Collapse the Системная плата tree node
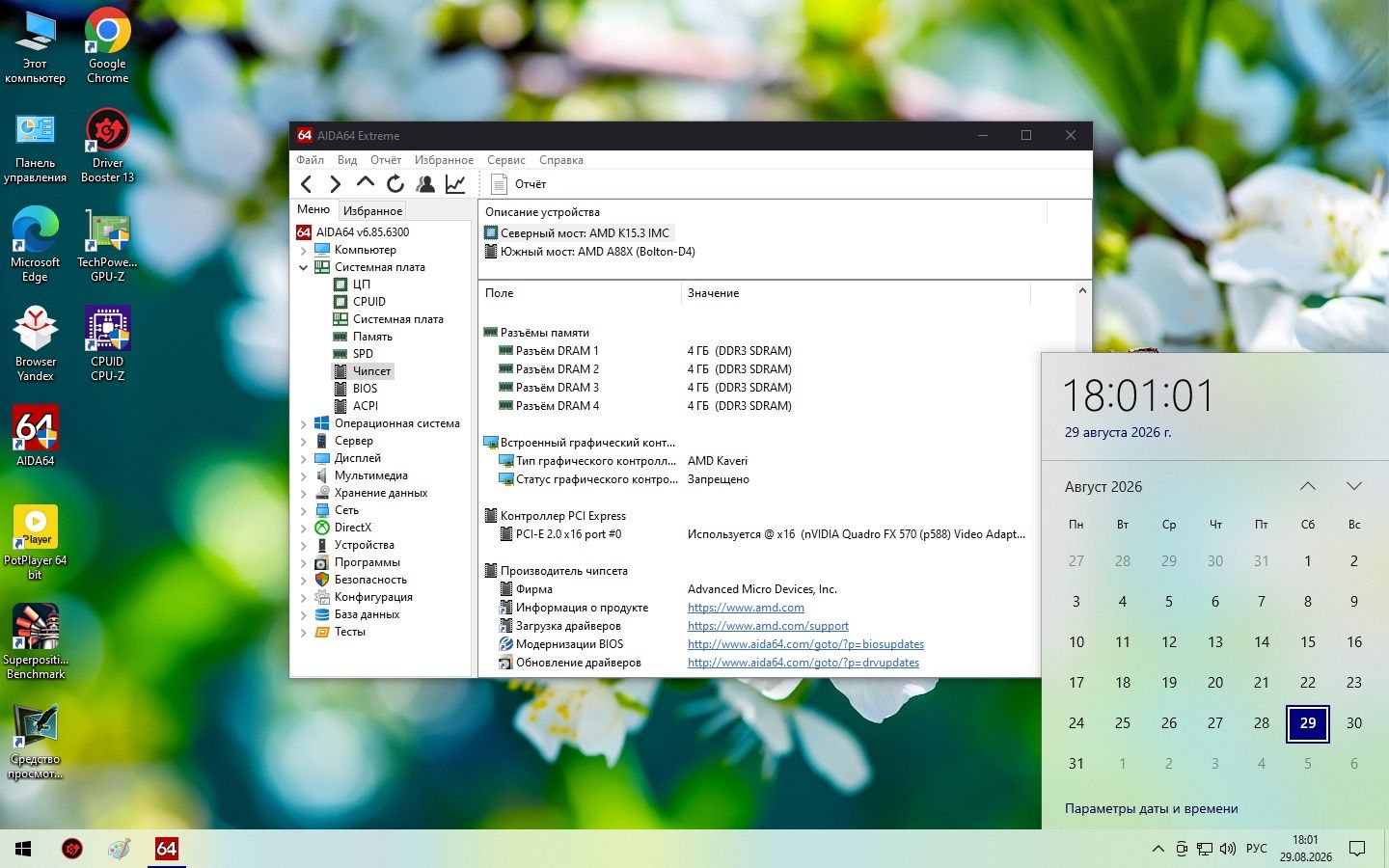Viewport: 1389px width, 868px height. point(303,267)
